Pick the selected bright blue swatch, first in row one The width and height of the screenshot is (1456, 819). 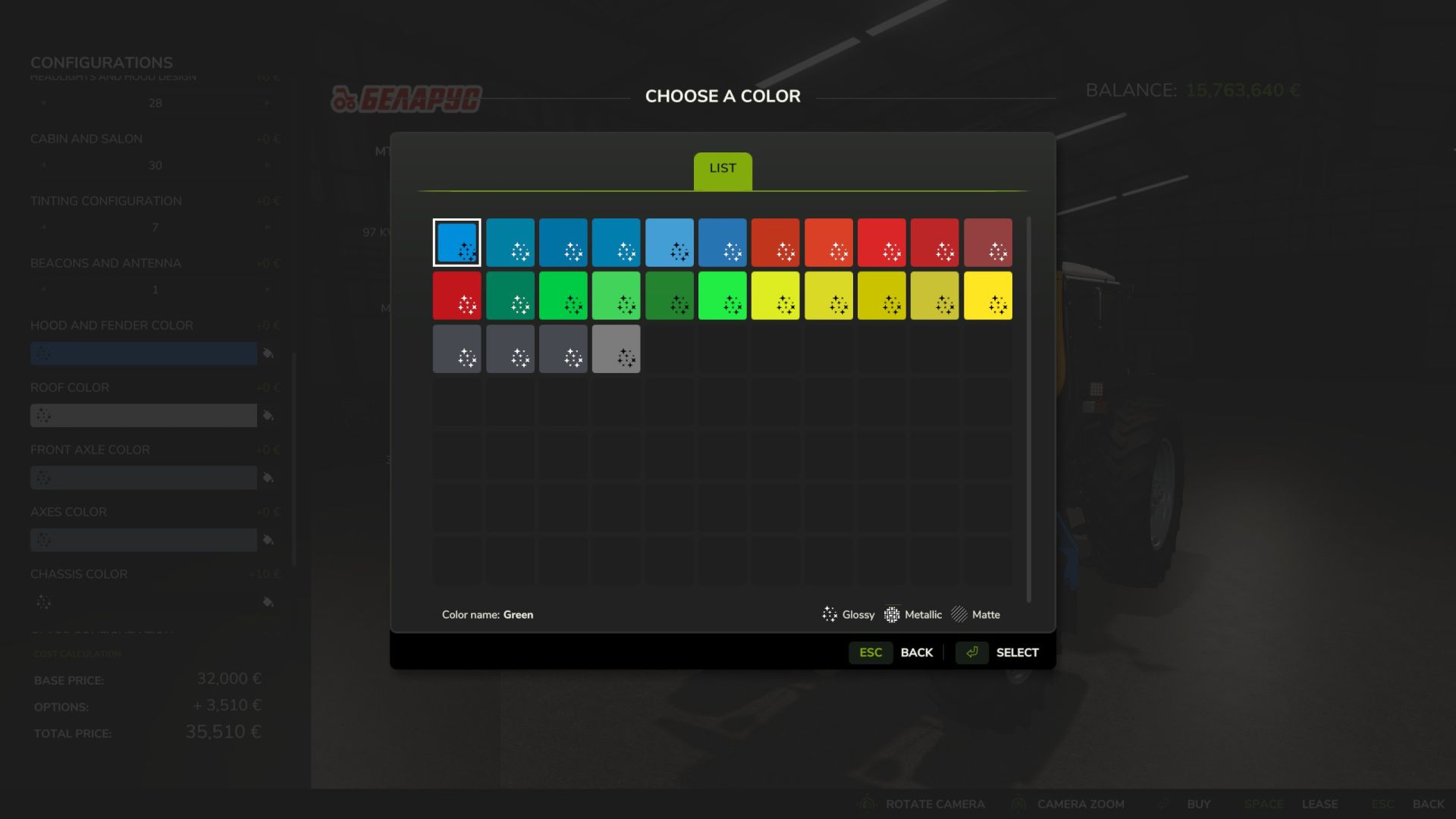point(457,243)
